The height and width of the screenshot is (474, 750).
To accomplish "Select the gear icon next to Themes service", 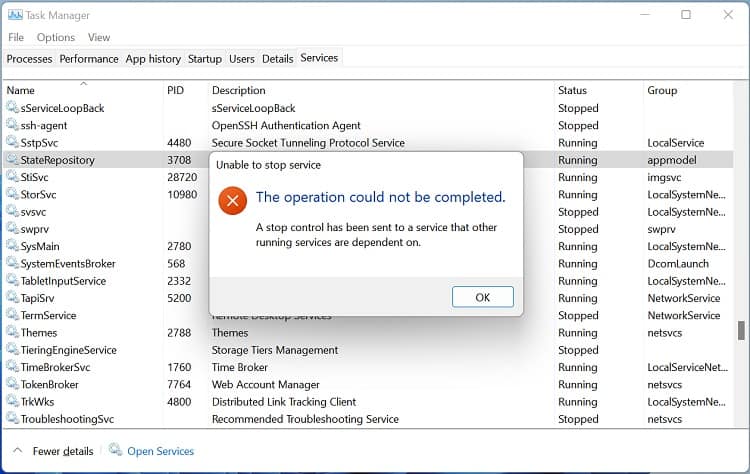I will pos(12,332).
